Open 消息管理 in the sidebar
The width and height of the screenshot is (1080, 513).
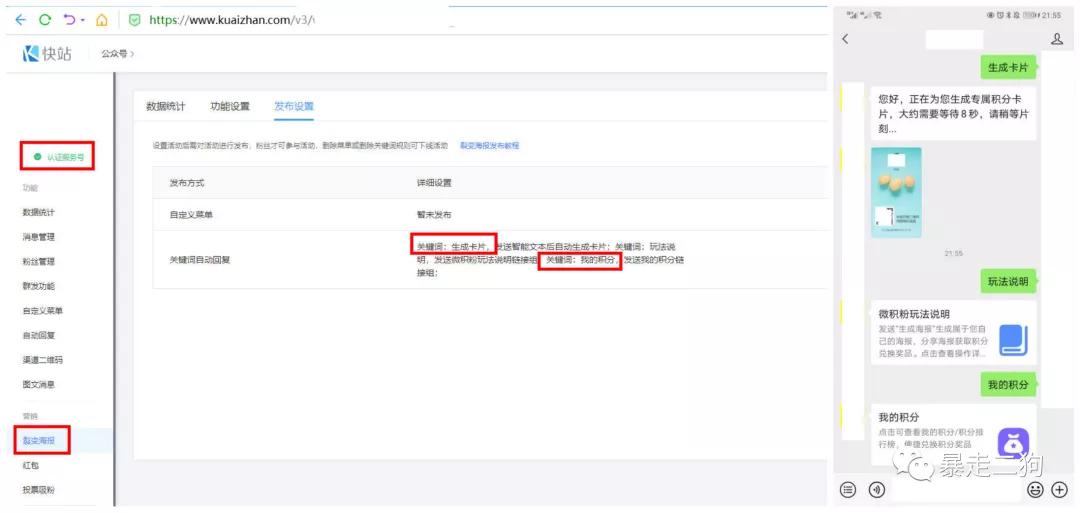(39, 237)
